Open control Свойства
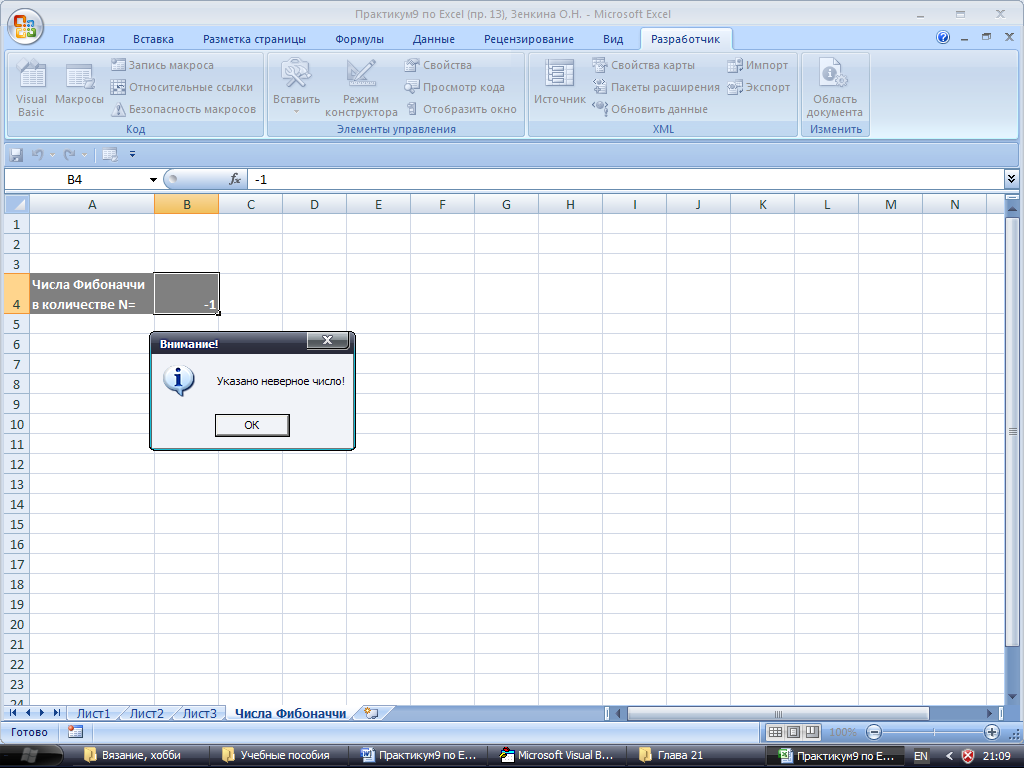Screen dimensions: 1024x768 [x=438, y=65]
